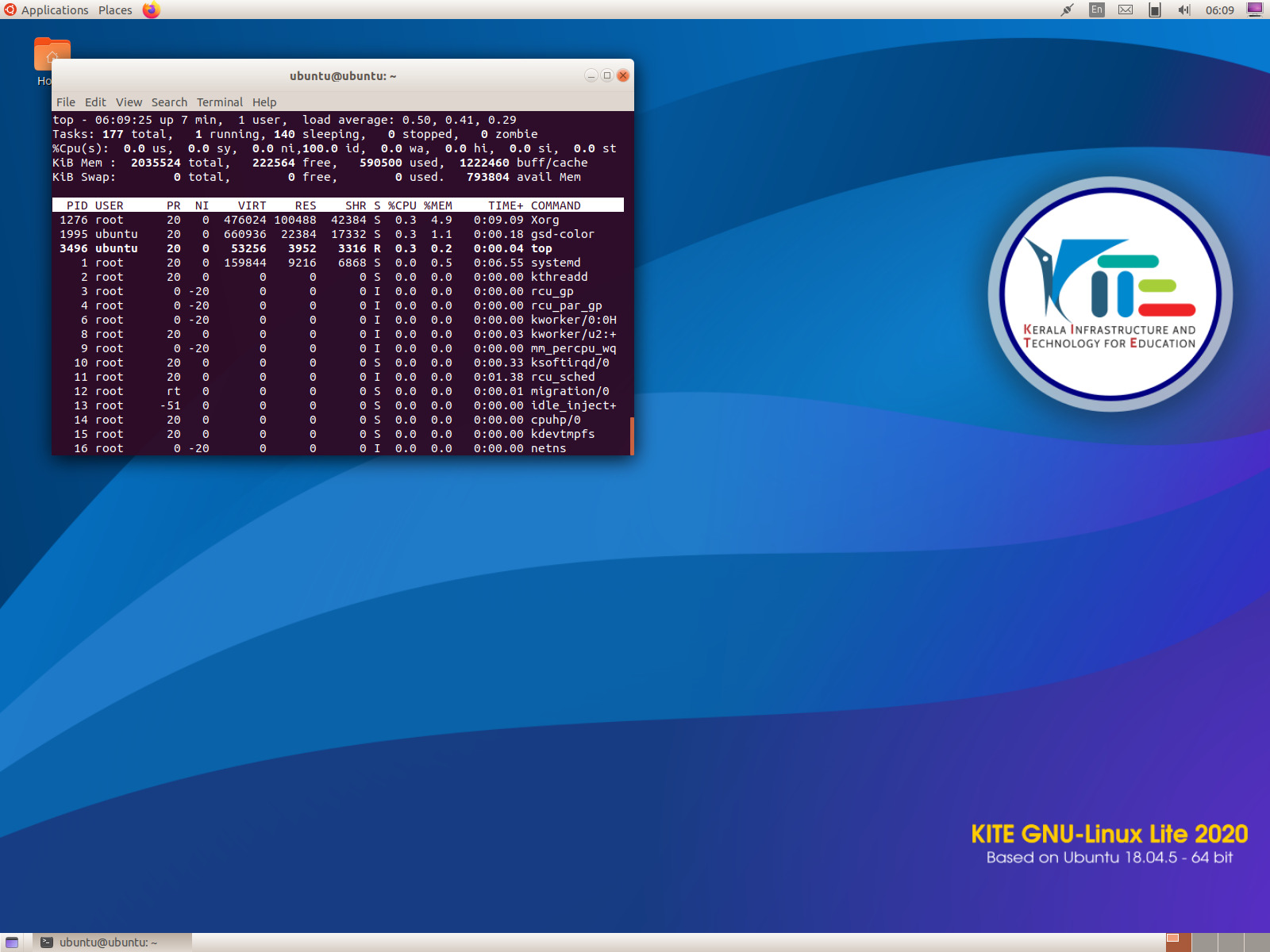Open the Edit menu of the terminal
This screenshot has width=1270, height=952.
(x=95, y=102)
